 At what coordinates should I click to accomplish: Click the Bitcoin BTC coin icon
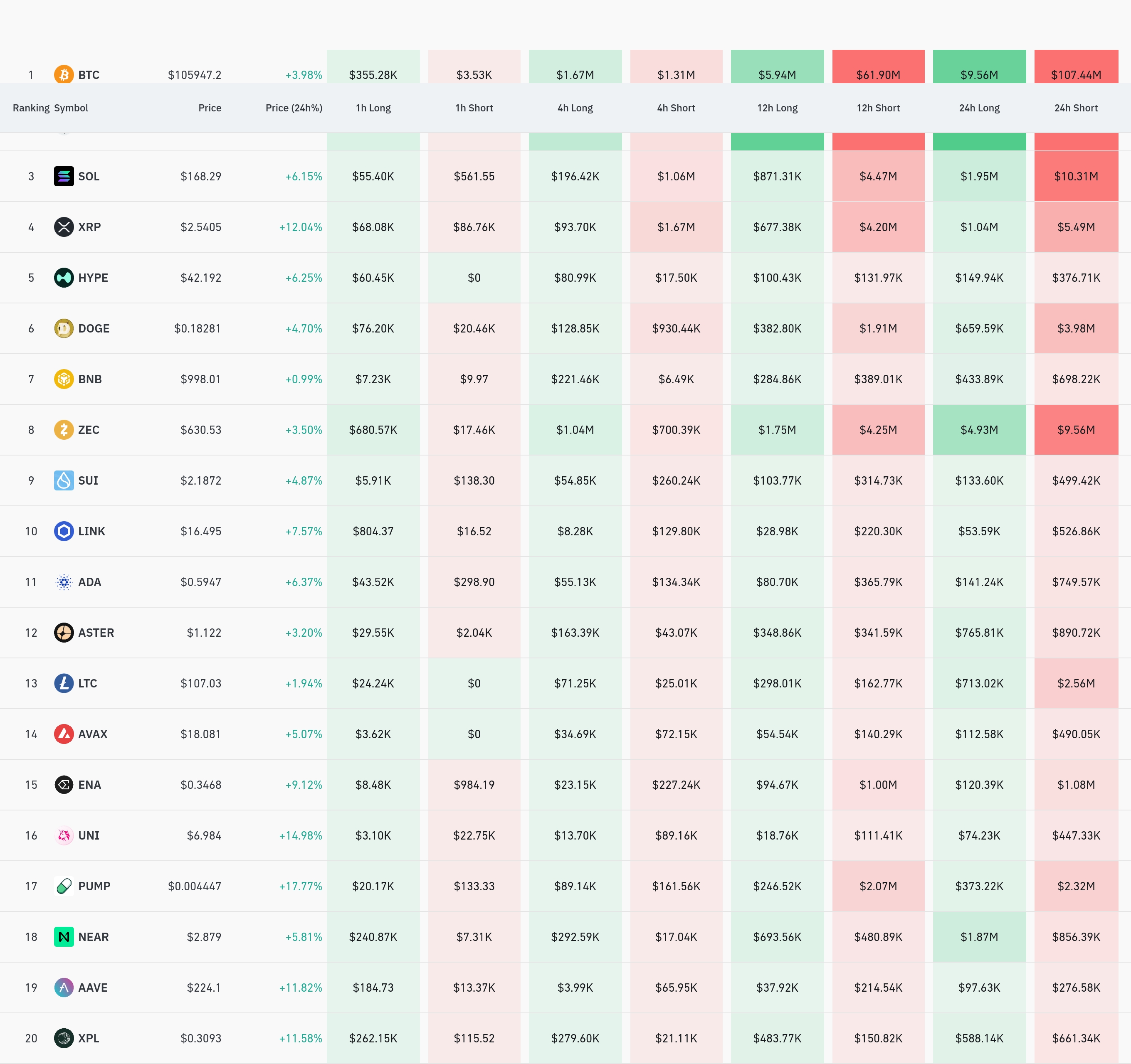click(64, 74)
